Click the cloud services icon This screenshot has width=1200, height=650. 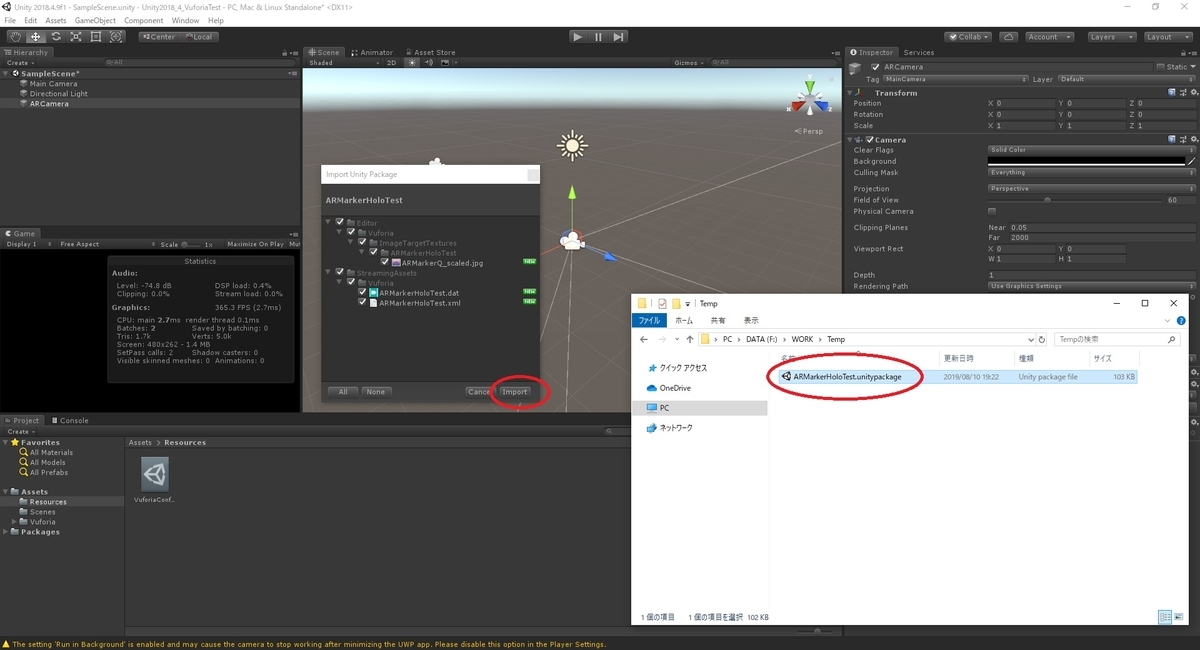click(x=1008, y=37)
